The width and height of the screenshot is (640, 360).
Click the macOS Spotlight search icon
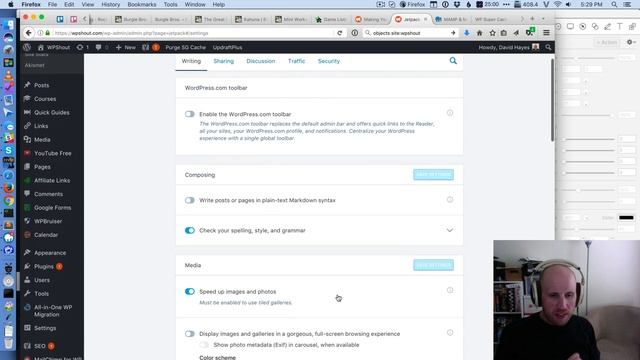pyautogui.click(x=614, y=4)
